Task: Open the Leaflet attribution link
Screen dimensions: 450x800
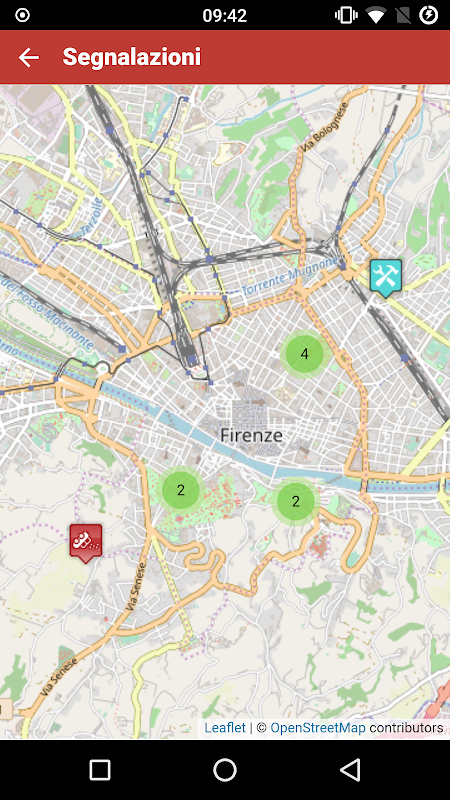Action: click(x=225, y=728)
